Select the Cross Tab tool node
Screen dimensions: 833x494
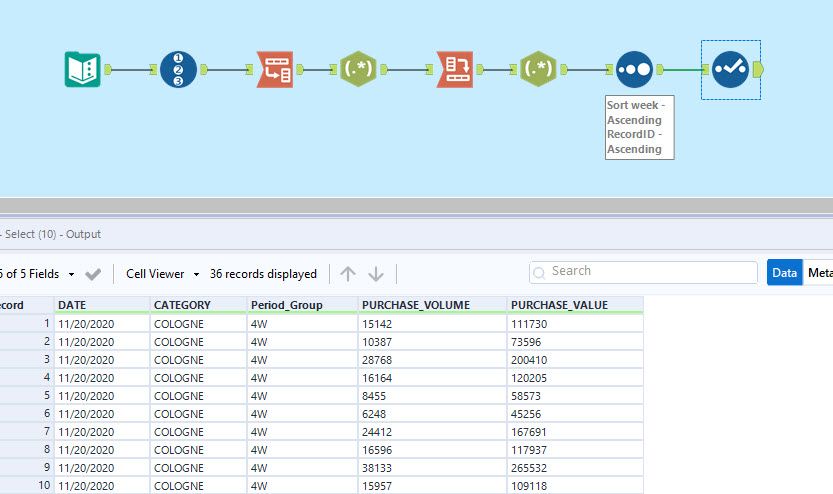click(x=455, y=69)
